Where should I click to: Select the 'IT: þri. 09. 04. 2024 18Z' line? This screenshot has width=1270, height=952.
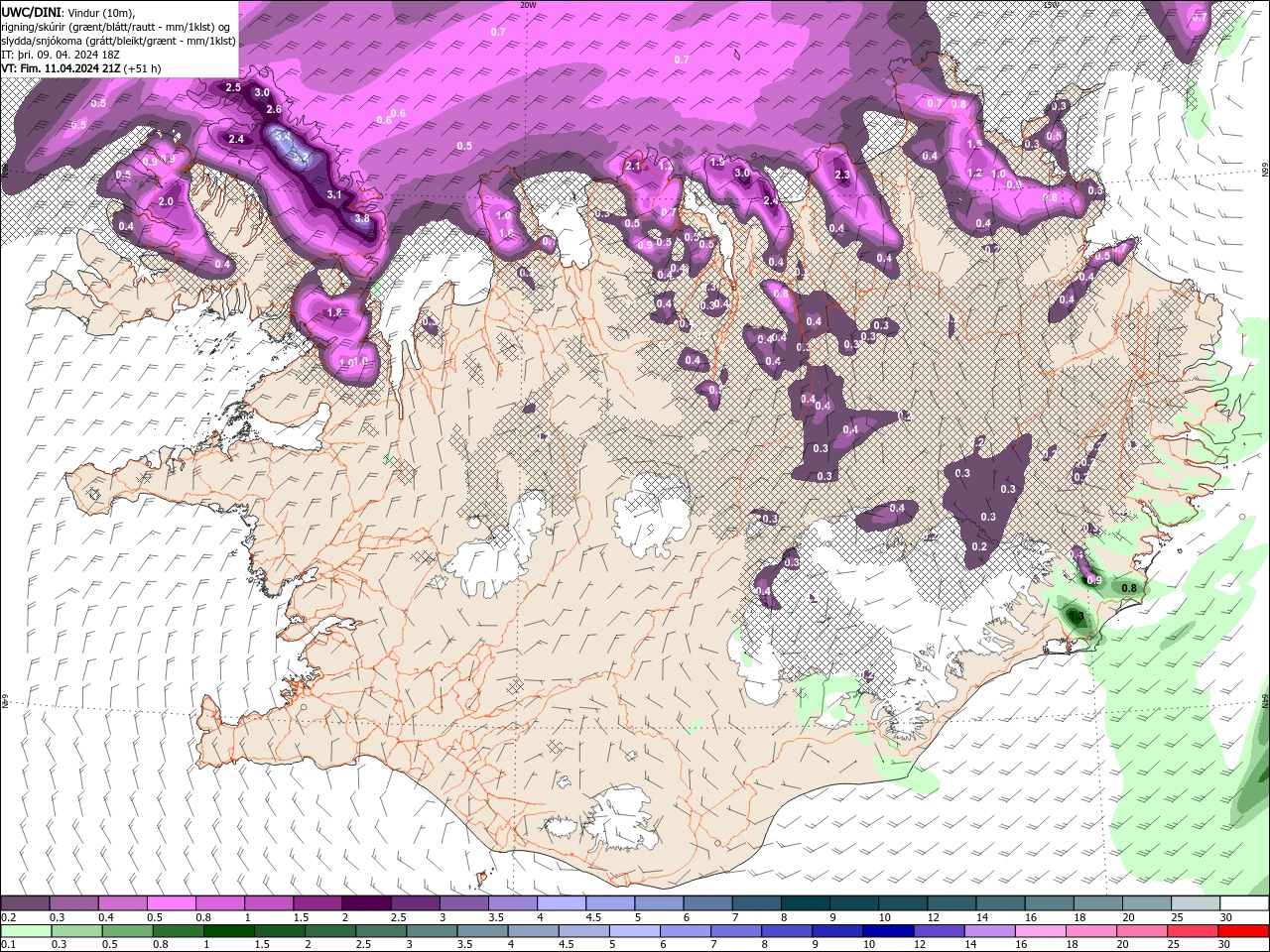63,55
